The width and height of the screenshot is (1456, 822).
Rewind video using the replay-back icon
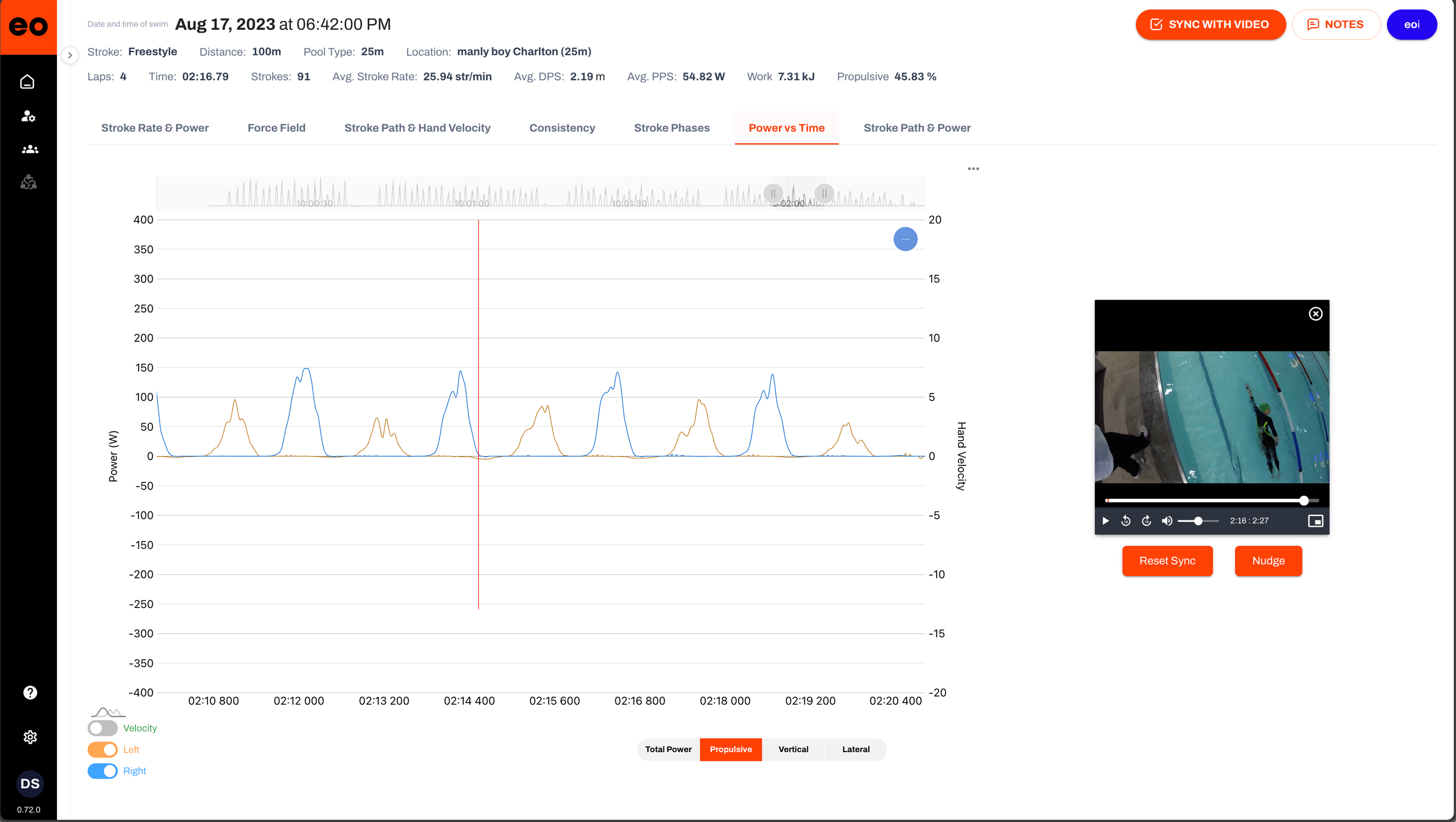click(1125, 521)
